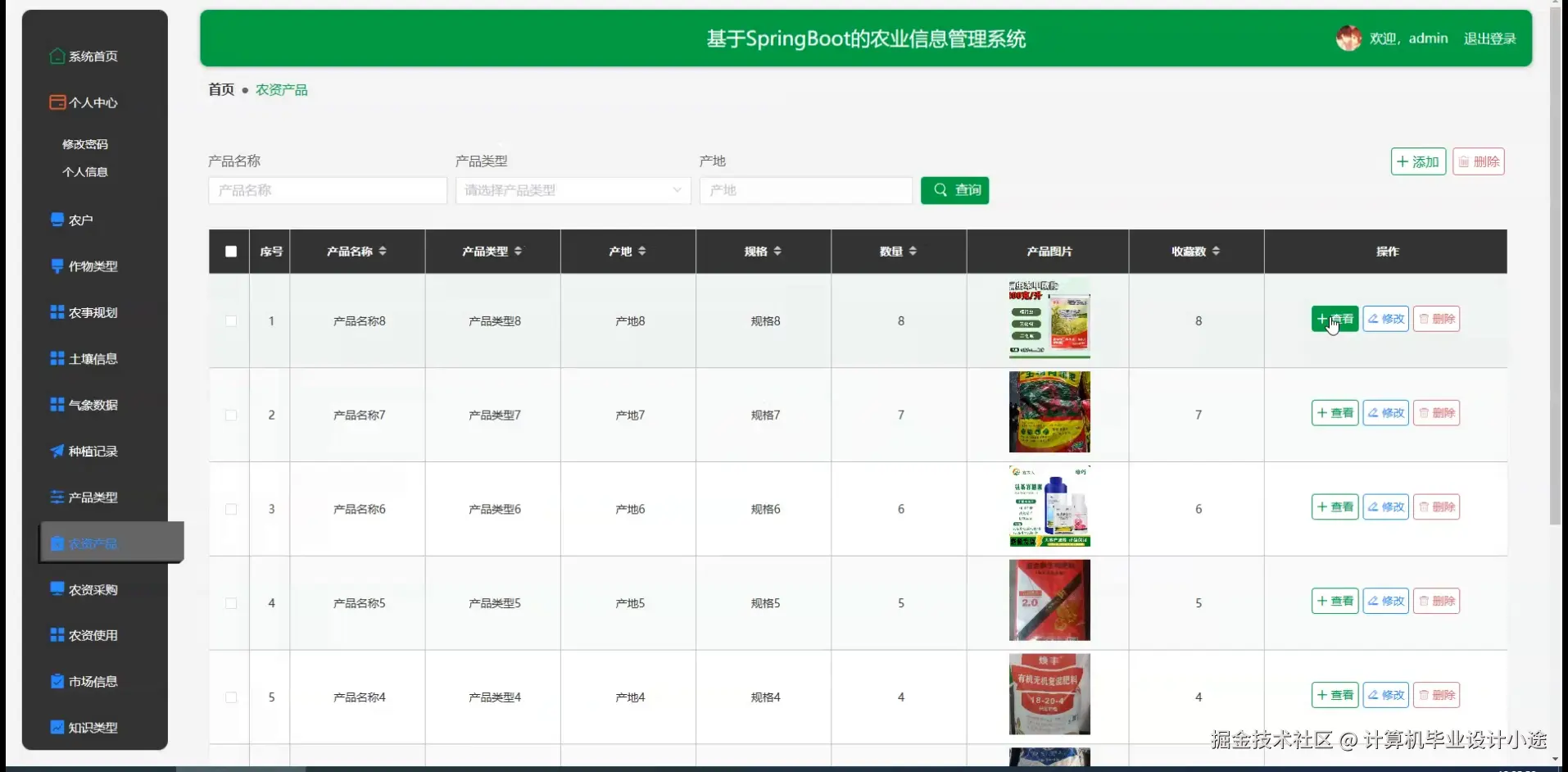Image resolution: width=1568 pixels, height=772 pixels.
Task: Open 作物类型 pin icon in sidebar
Action: pyautogui.click(x=57, y=266)
